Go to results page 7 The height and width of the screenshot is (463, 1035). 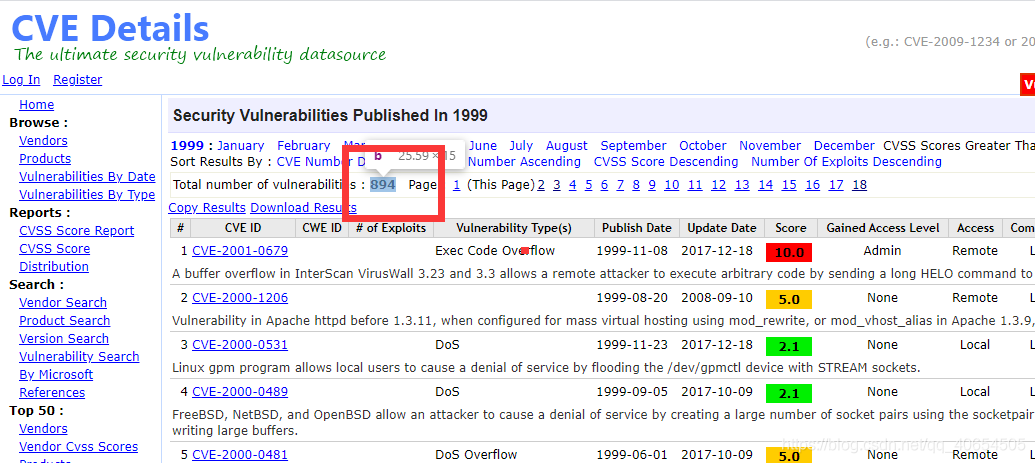coord(620,185)
